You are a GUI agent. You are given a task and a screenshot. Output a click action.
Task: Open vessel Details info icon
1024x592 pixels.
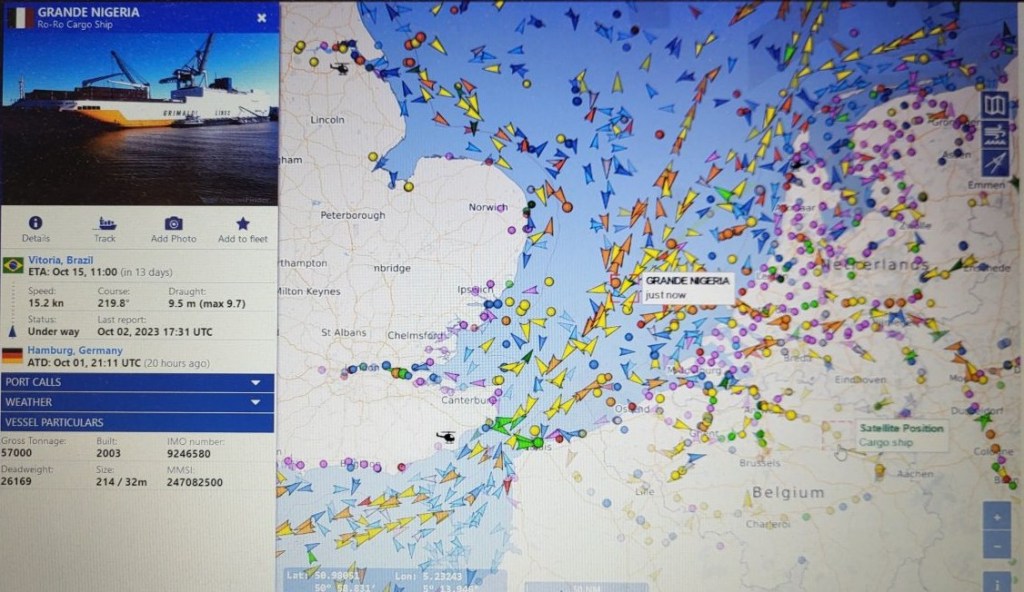point(35,224)
